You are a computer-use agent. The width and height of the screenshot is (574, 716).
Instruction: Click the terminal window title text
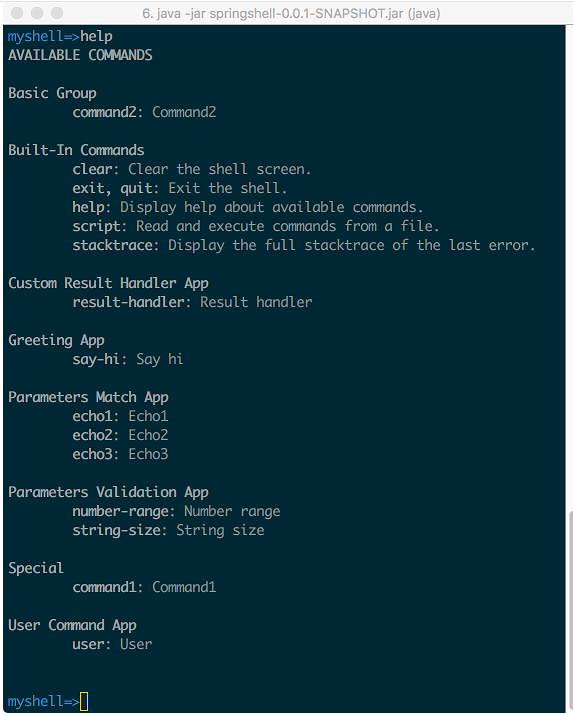(x=291, y=14)
